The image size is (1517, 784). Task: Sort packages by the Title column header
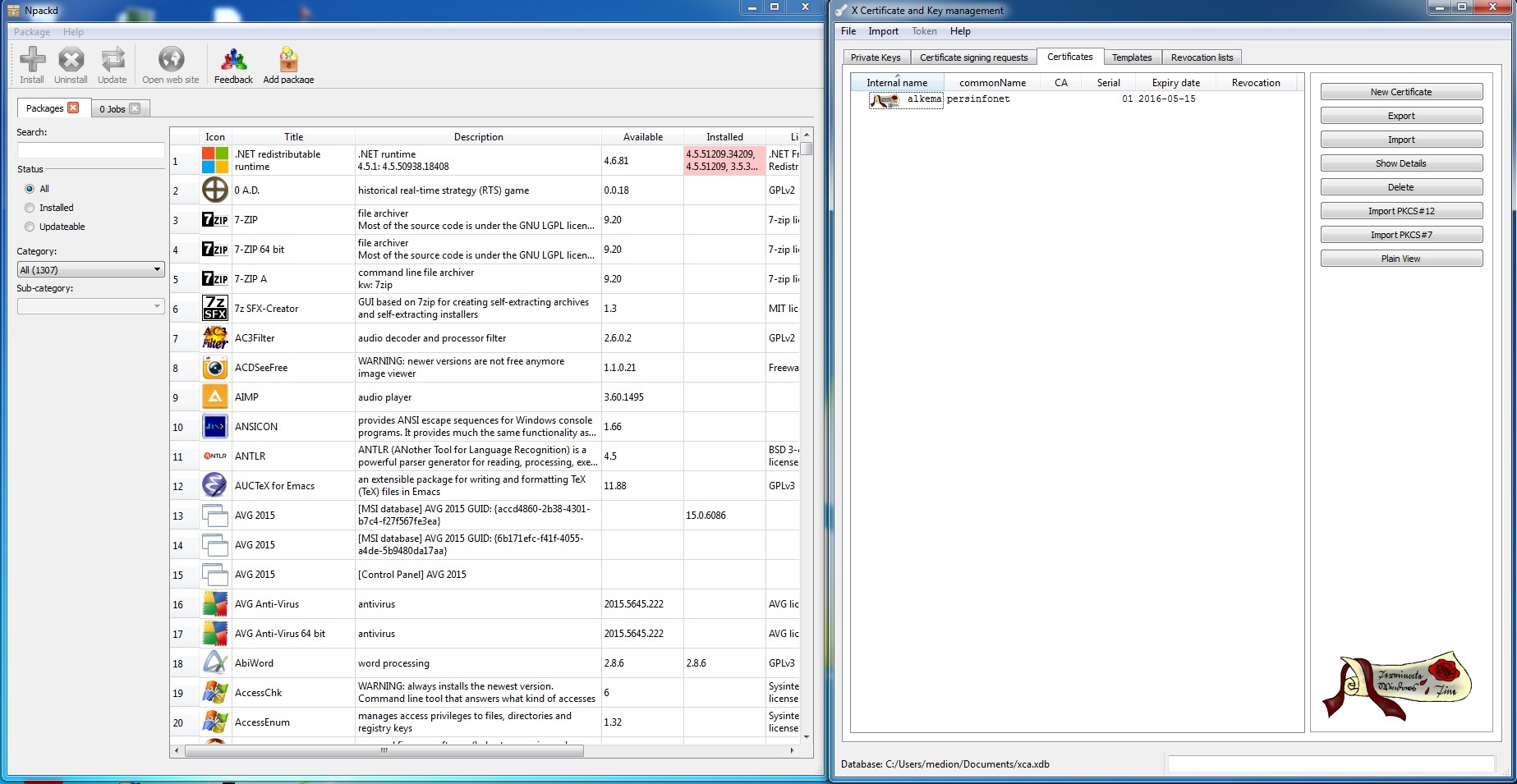[293, 136]
